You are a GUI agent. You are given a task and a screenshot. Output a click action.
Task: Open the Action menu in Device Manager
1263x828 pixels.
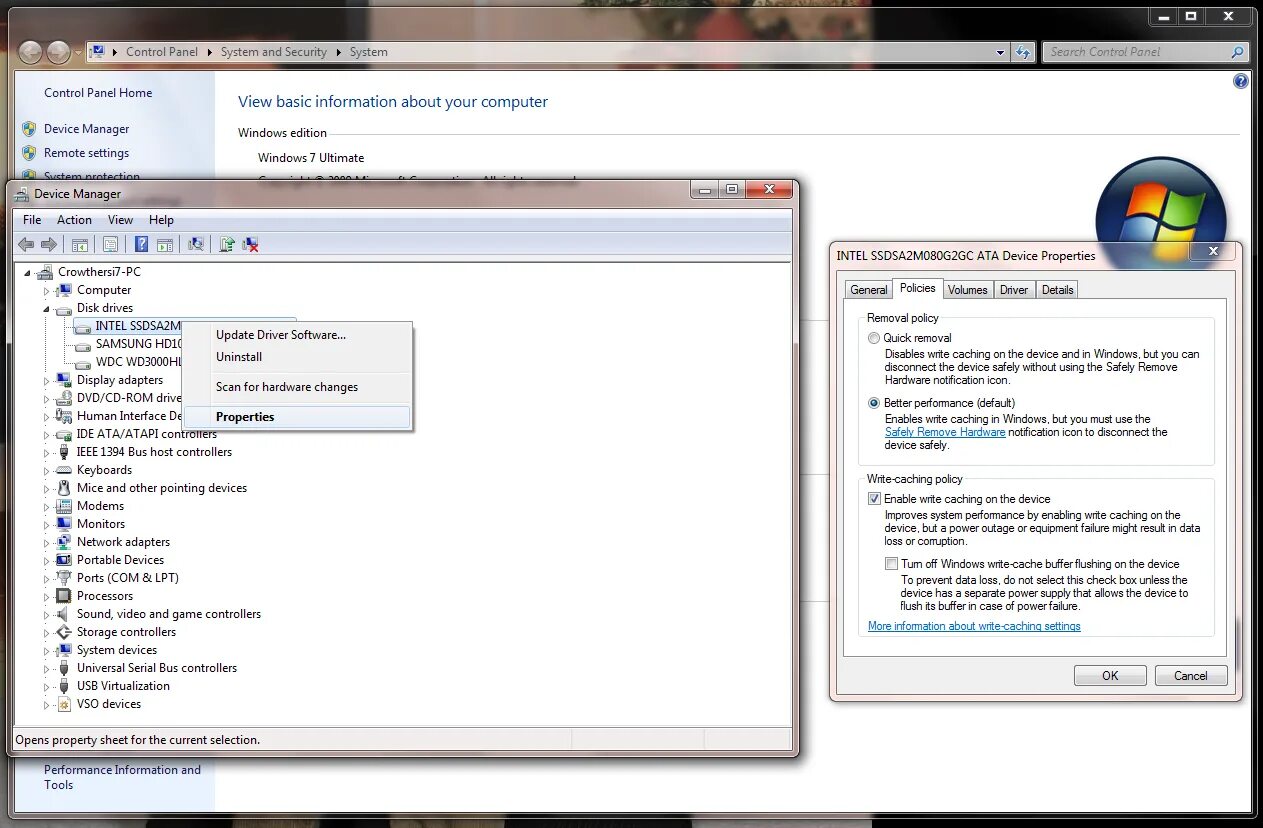pyautogui.click(x=74, y=219)
